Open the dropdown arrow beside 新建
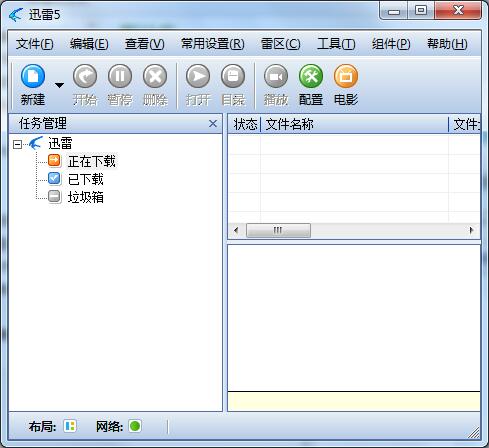 click(59, 86)
